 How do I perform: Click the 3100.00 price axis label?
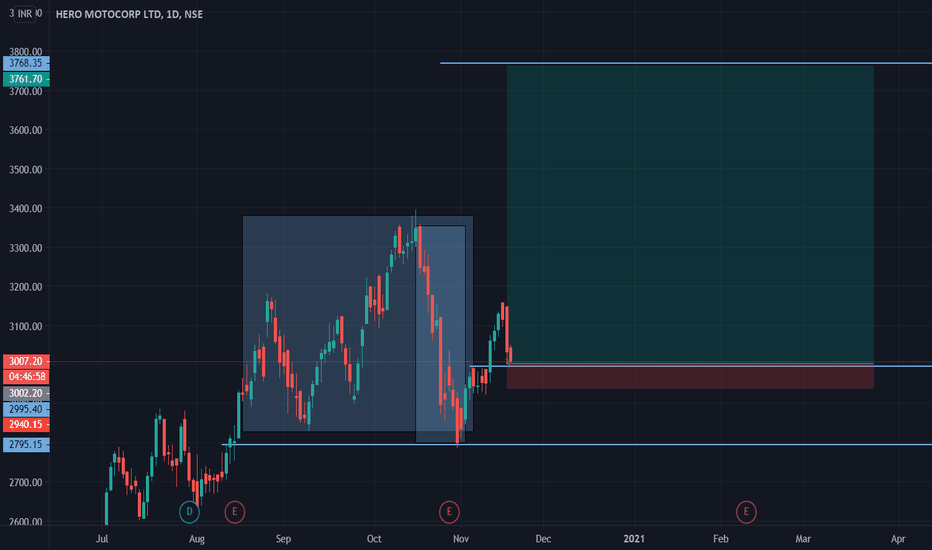(x=26, y=326)
